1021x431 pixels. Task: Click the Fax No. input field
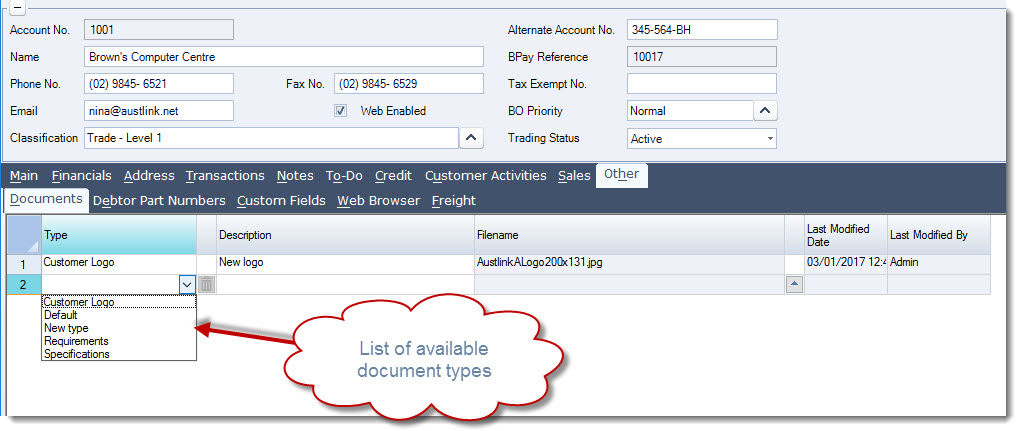[x=409, y=84]
